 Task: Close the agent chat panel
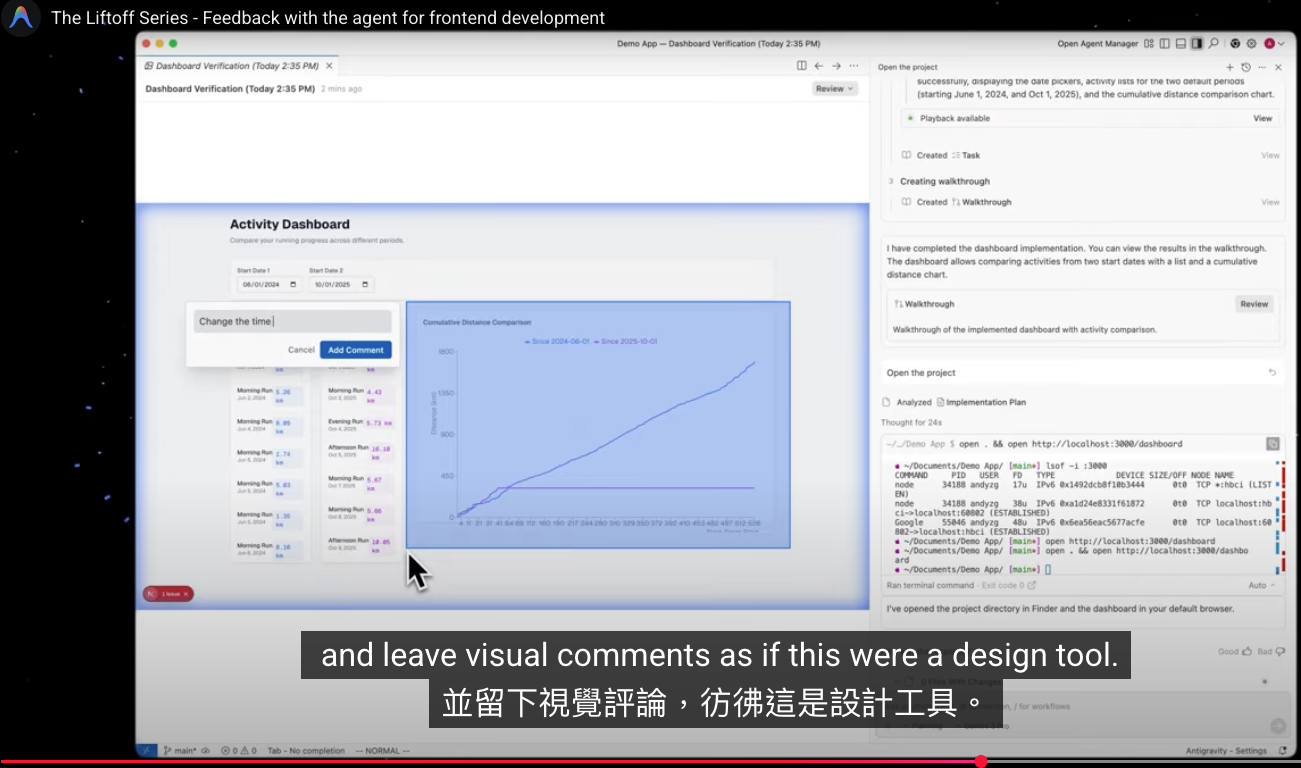(x=1277, y=67)
